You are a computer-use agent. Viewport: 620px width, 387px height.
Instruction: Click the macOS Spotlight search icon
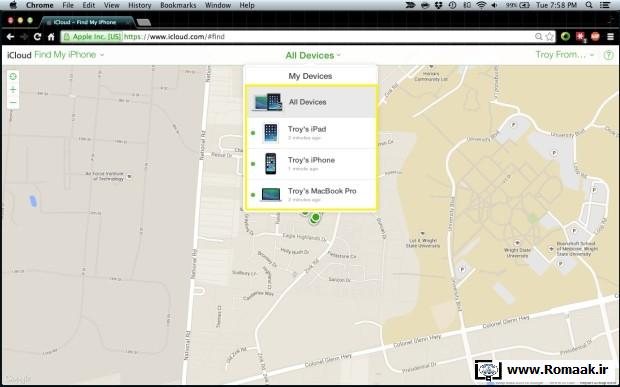pos(589,5)
